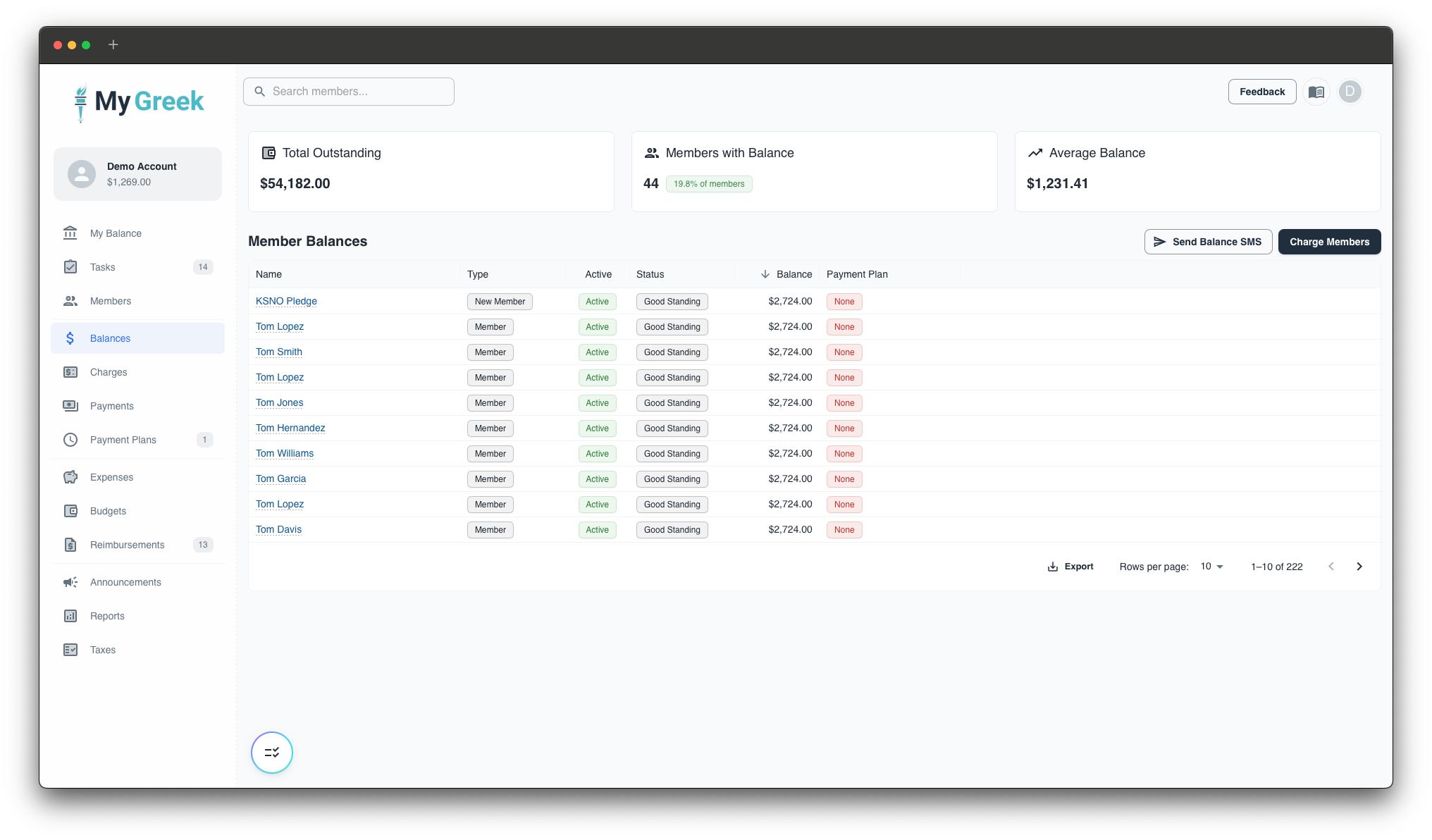Go to next page of results
Viewport: 1432px width, 840px height.
tap(1359, 567)
